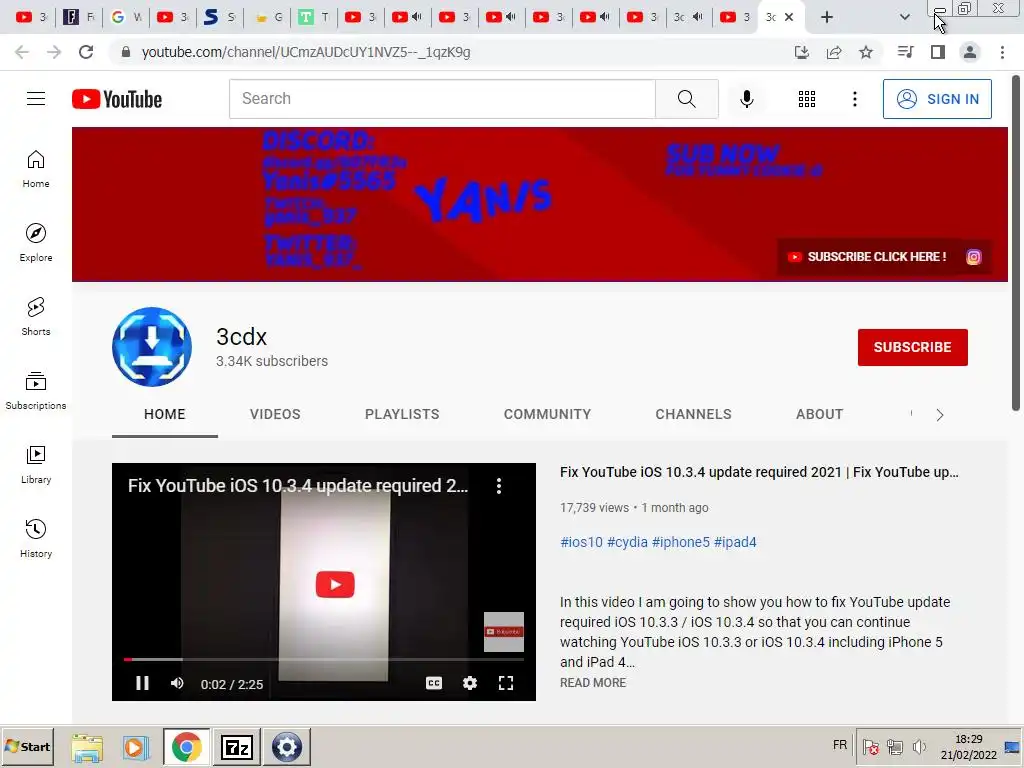This screenshot has width=1024, height=768.
Task: Start voice search with the microphone
Action: pyautogui.click(x=746, y=99)
